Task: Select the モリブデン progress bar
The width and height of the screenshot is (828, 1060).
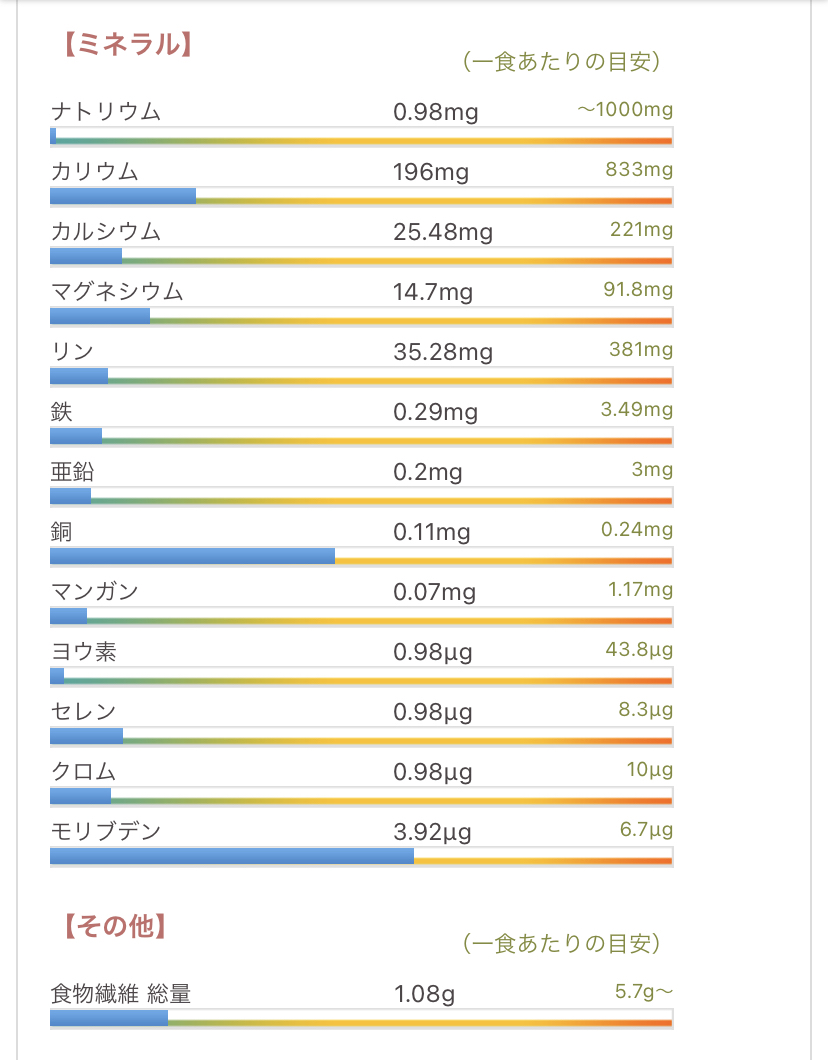Action: point(361,856)
